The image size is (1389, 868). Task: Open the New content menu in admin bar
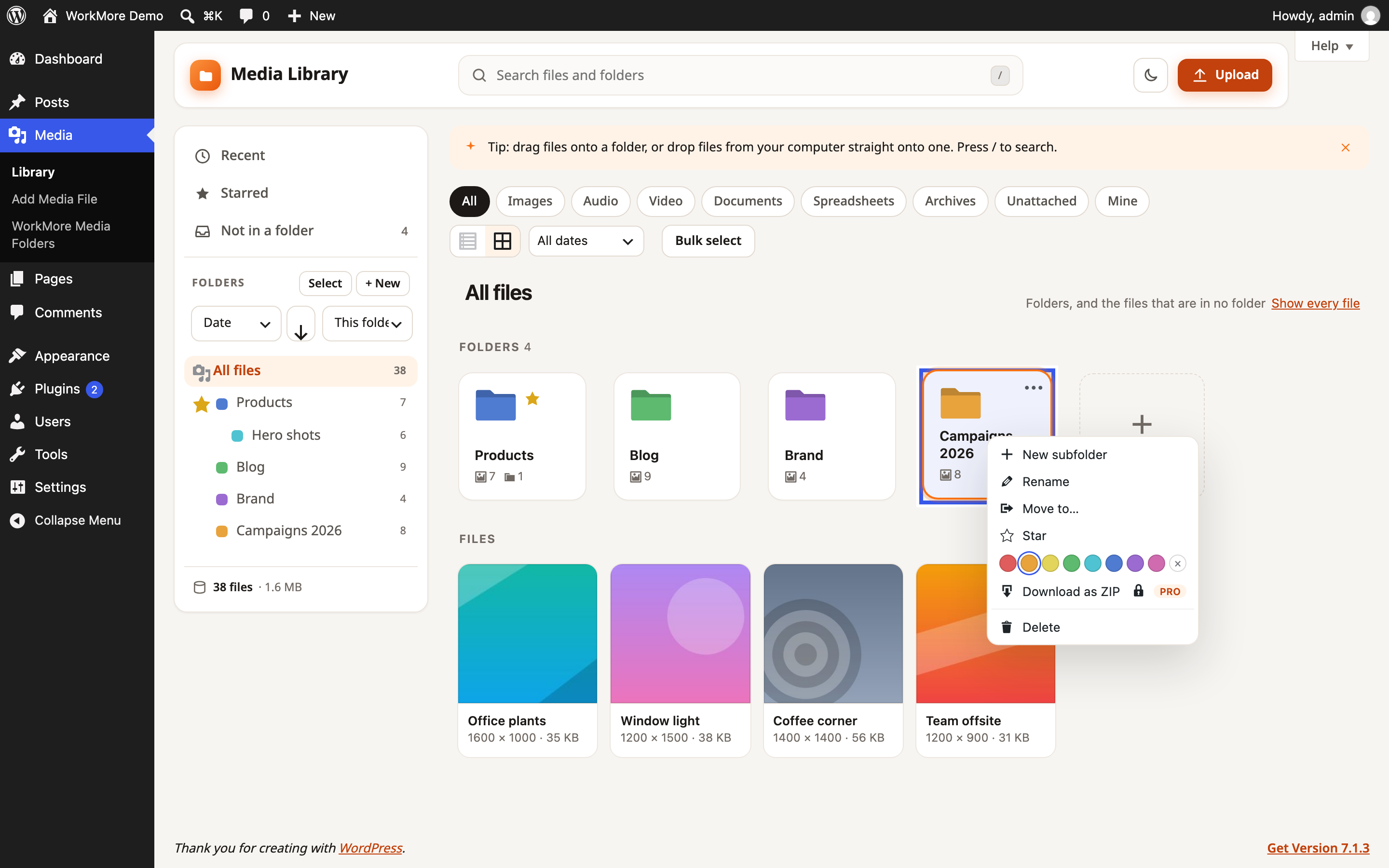click(311, 15)
